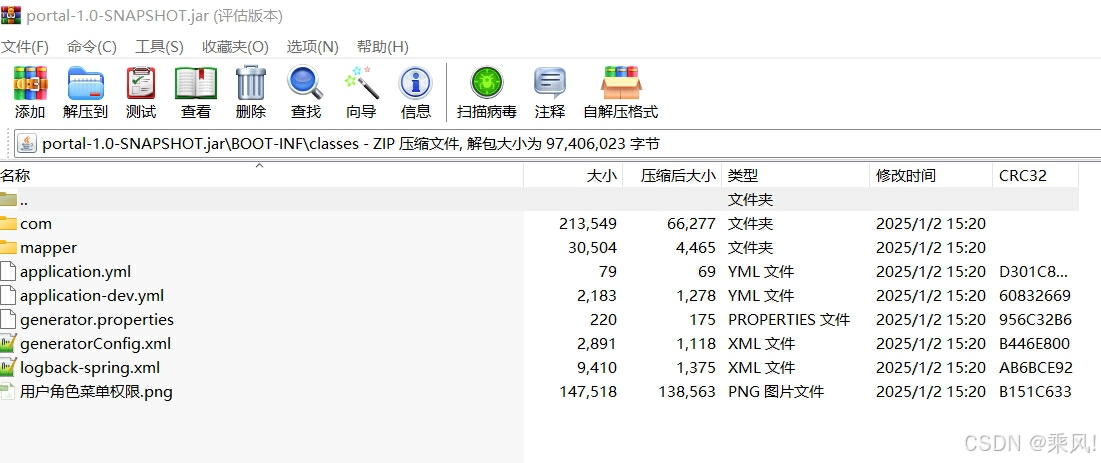Select the file name application.yml
This screenshot has height=463, width=1101.
(75, 272)
